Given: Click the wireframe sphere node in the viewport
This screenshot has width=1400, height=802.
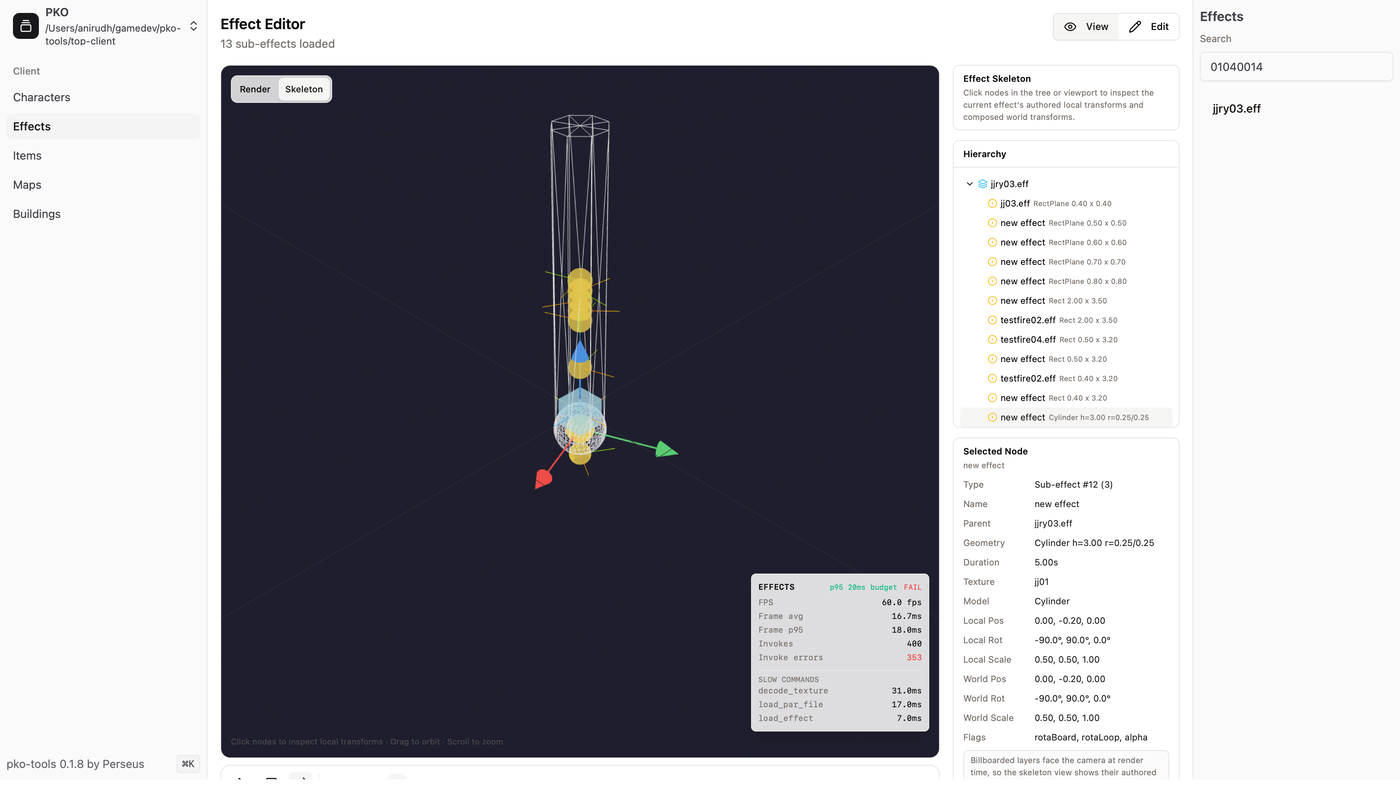Looking at the screenshot, I should tap(580, 430).
